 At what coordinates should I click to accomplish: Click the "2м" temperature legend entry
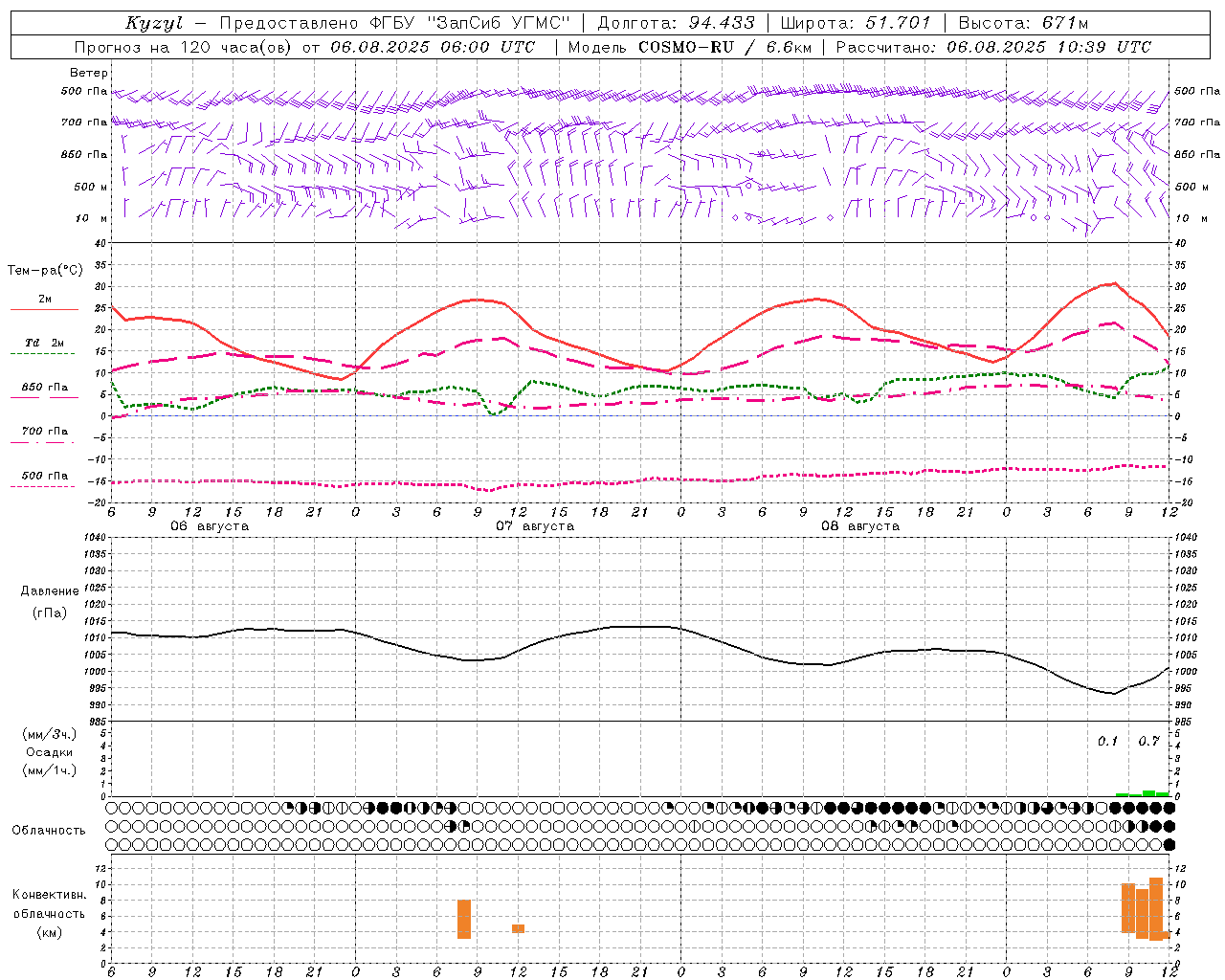point(45,300)
